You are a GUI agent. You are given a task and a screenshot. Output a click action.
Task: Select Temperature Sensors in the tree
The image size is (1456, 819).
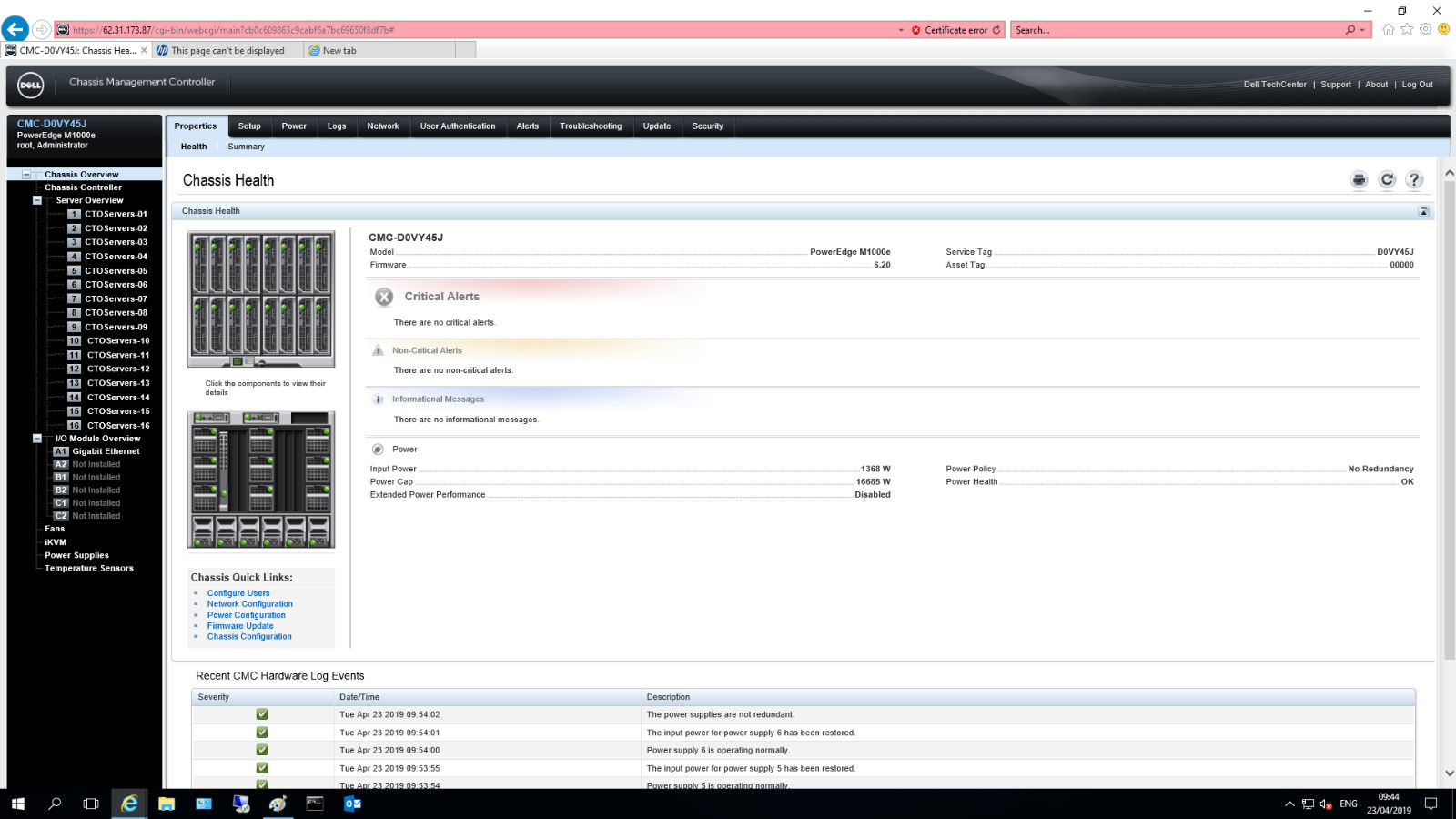click(89, 569)
